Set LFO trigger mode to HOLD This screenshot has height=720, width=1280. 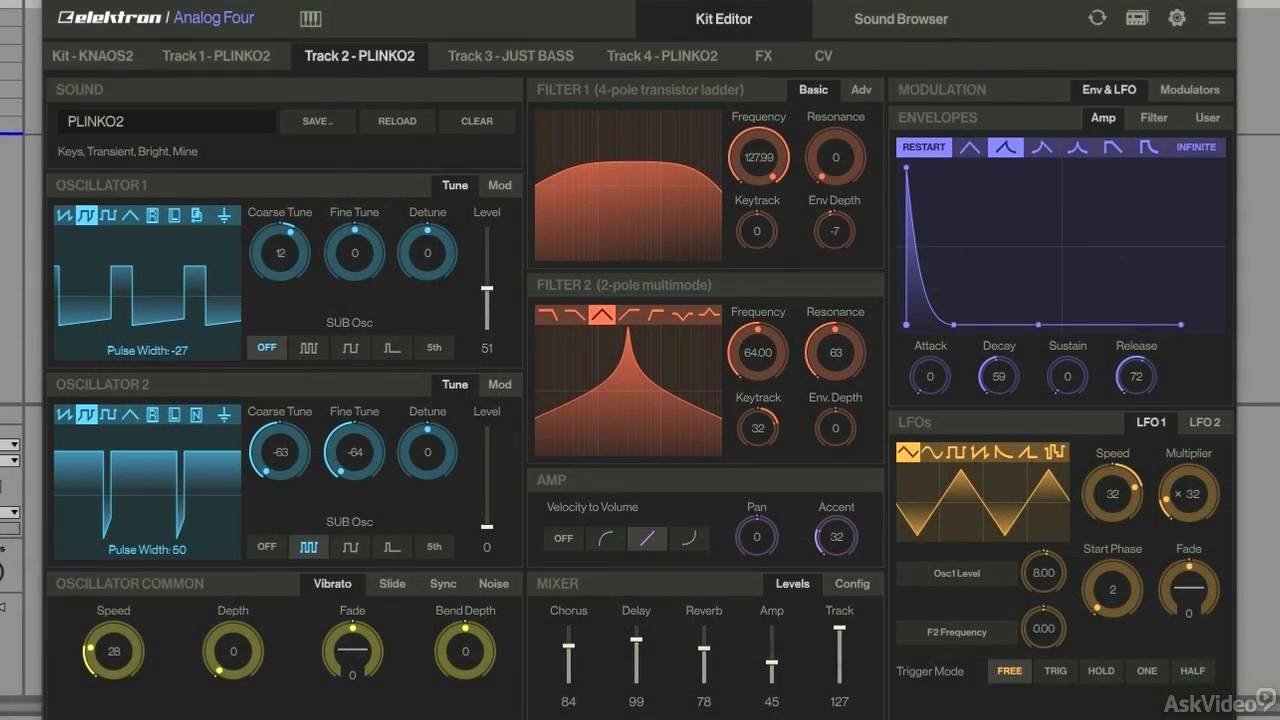click(x=1101, y=671)
